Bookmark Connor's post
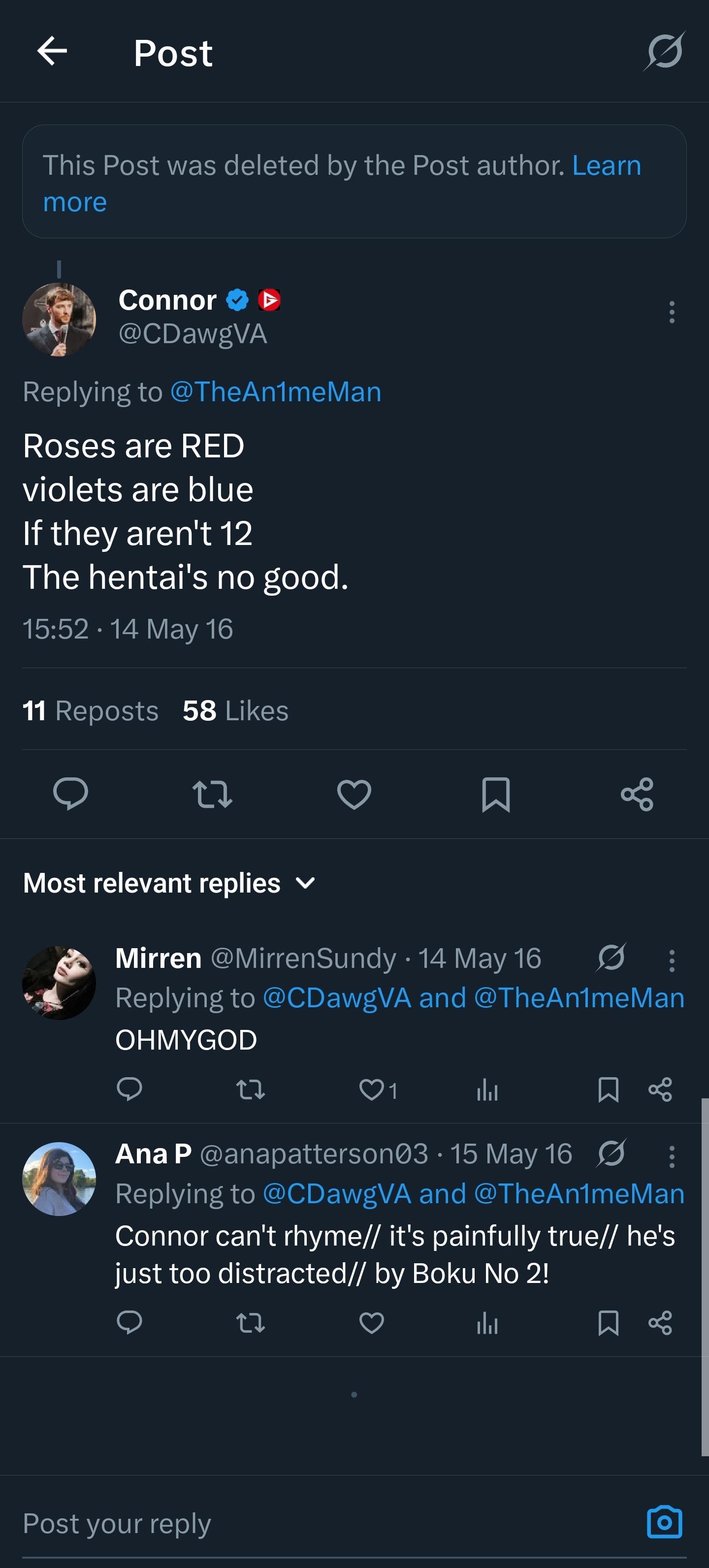 coord(495,794)
